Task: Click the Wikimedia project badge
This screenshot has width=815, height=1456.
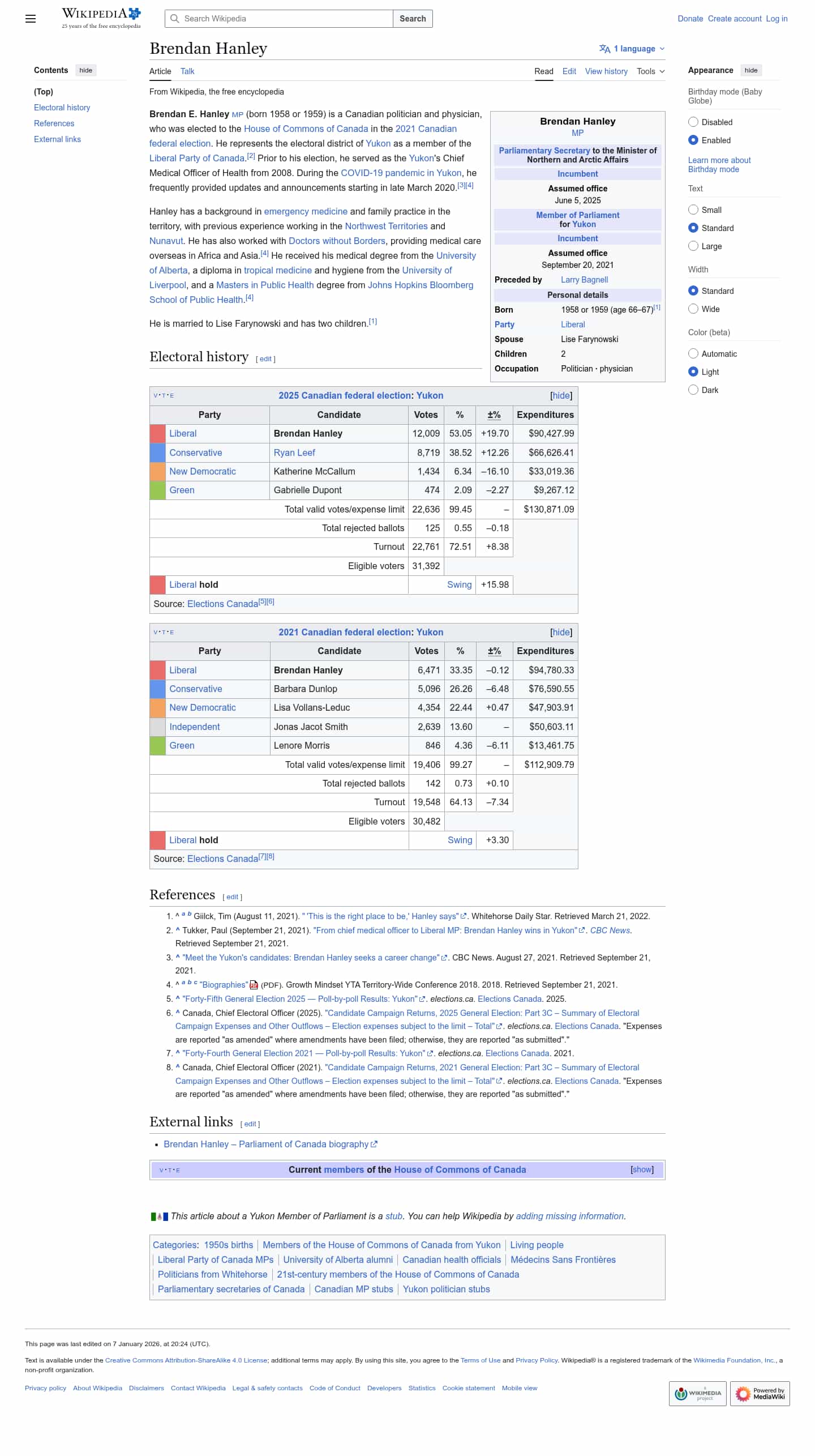Action: point(697,1394)
